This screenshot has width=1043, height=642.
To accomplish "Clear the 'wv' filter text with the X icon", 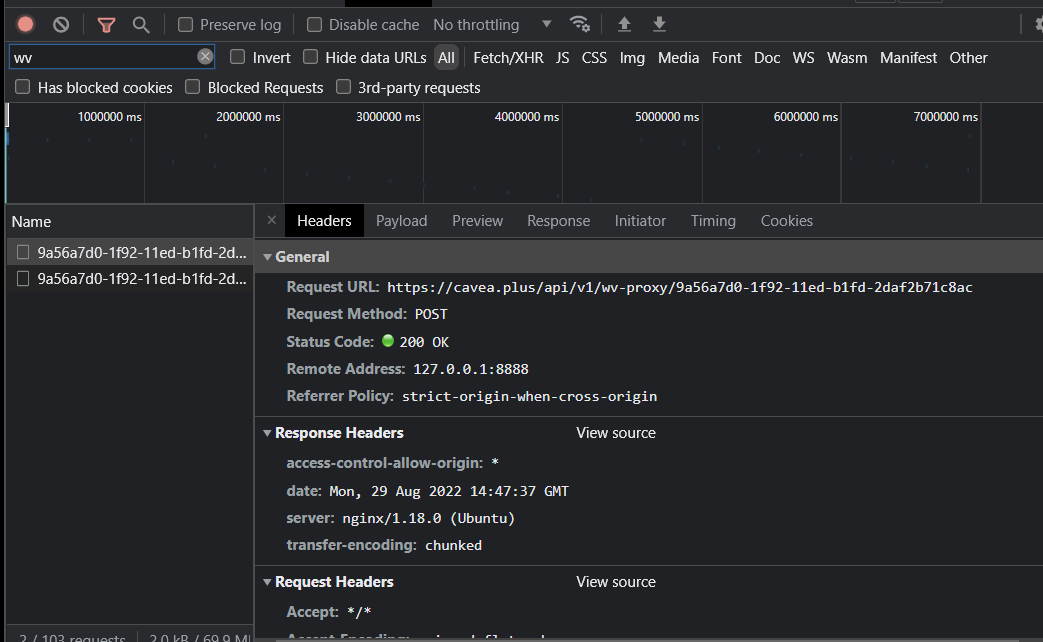I will (205, 57).
